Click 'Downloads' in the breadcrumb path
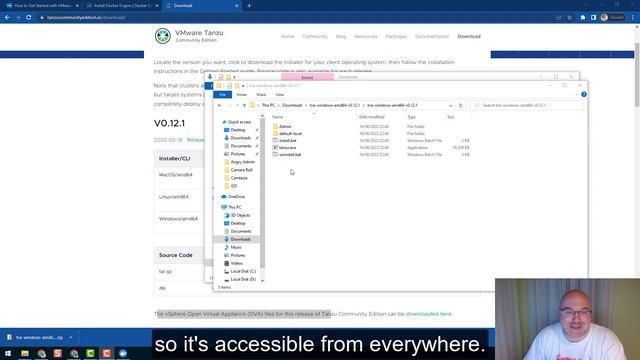The width and height of the screenshot is (640, 360). (x=292, y=105)
